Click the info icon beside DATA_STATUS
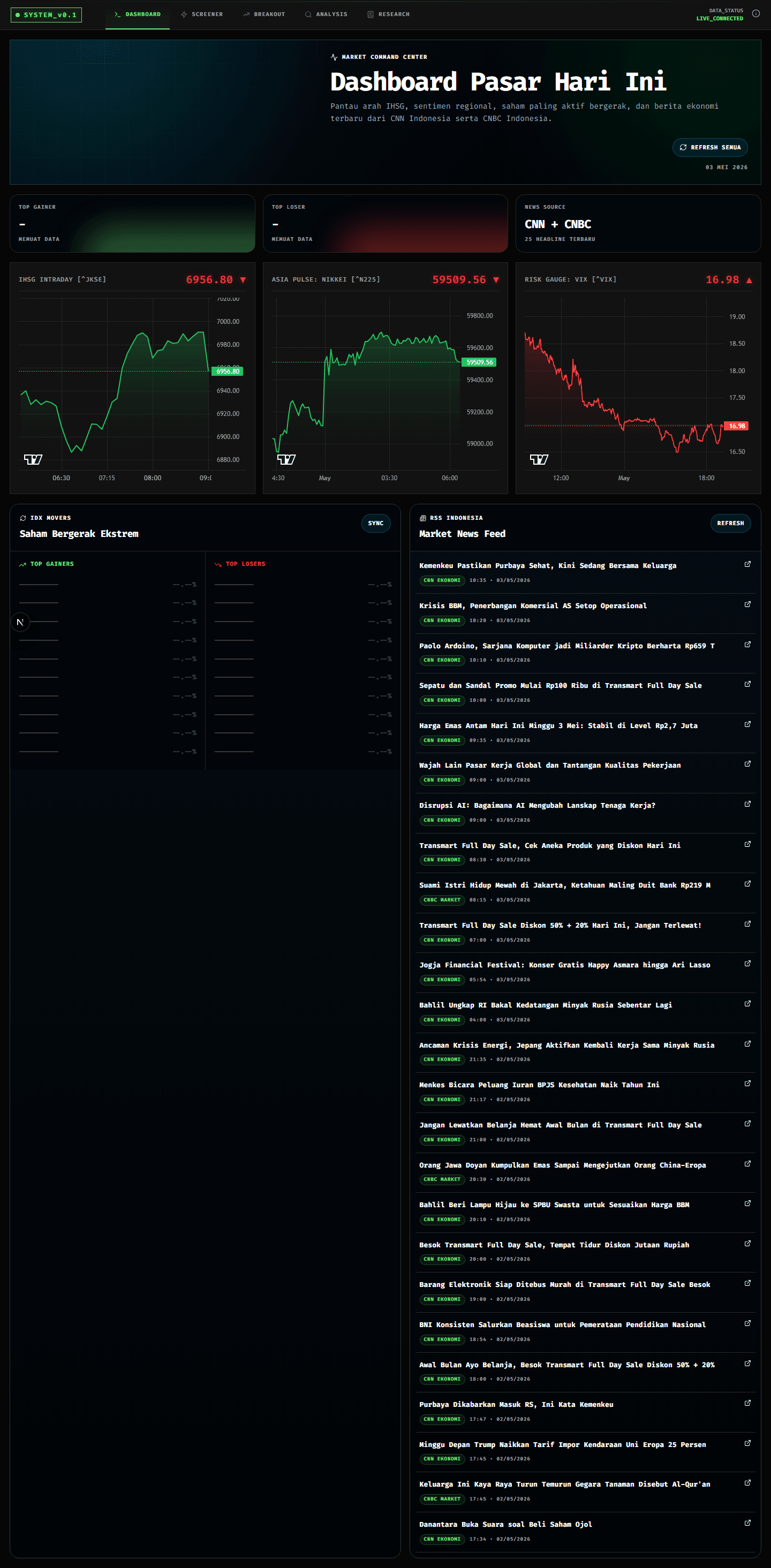Screen dimensions: 771x1568 pos(756,13)
